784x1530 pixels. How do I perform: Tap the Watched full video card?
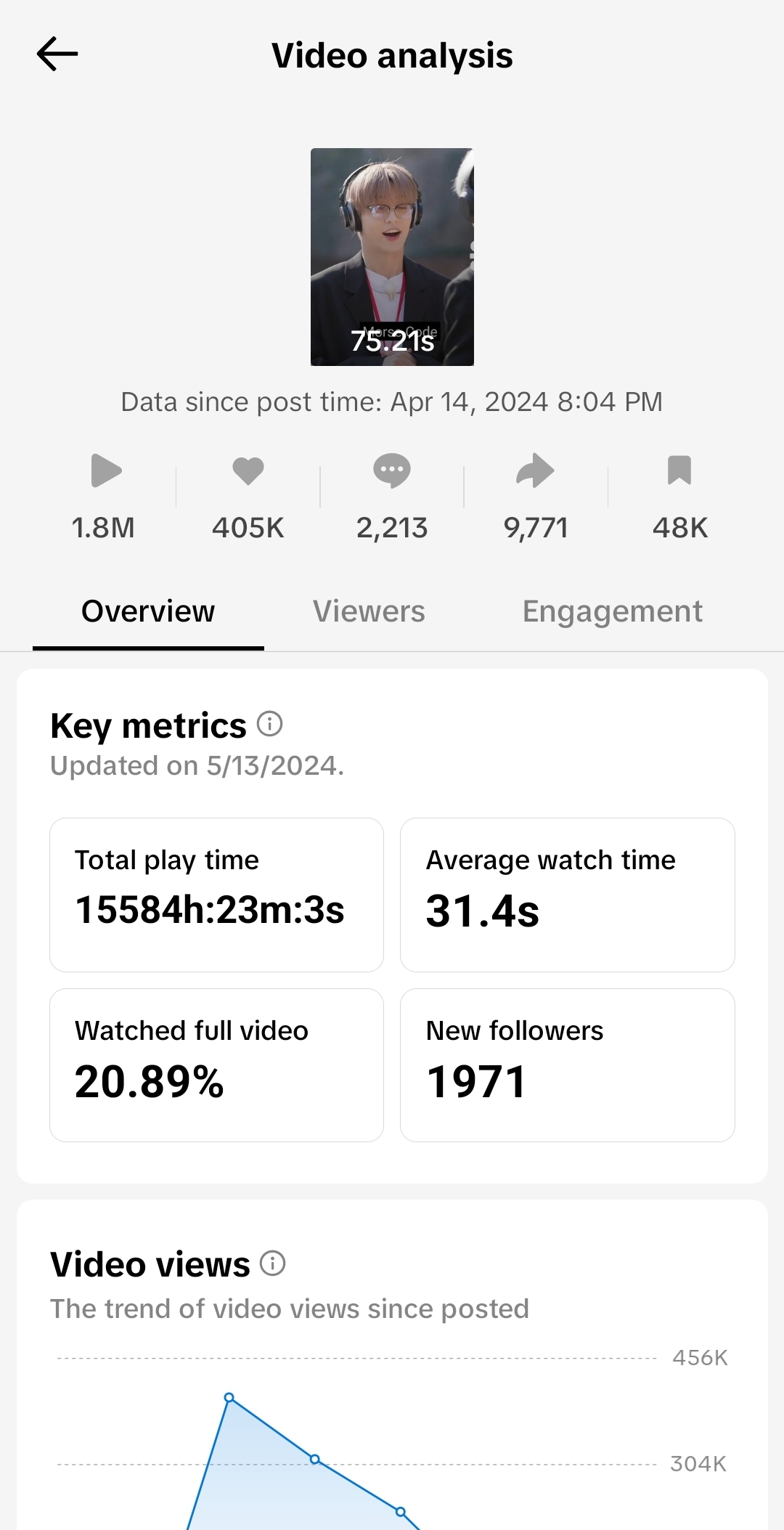216,1065
